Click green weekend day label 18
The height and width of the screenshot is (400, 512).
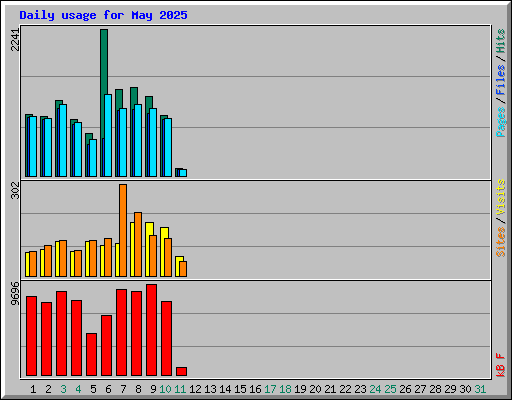pyautogui.click(x=285, y=389)
